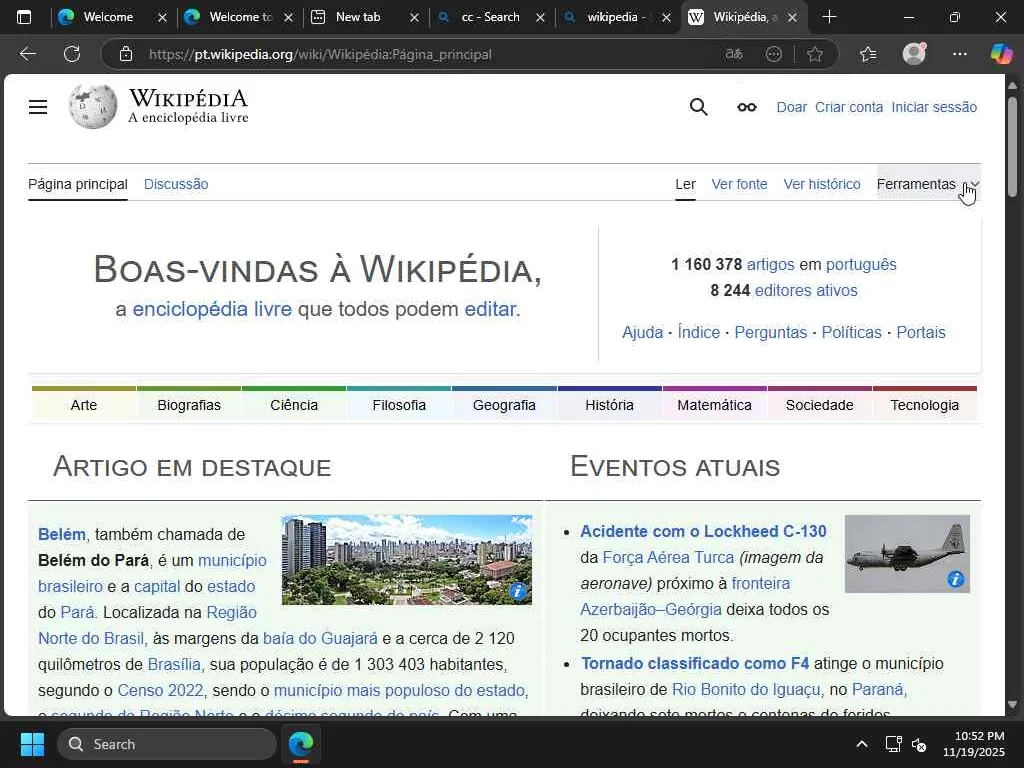Open the Edge profile avatar

point(914,54)
